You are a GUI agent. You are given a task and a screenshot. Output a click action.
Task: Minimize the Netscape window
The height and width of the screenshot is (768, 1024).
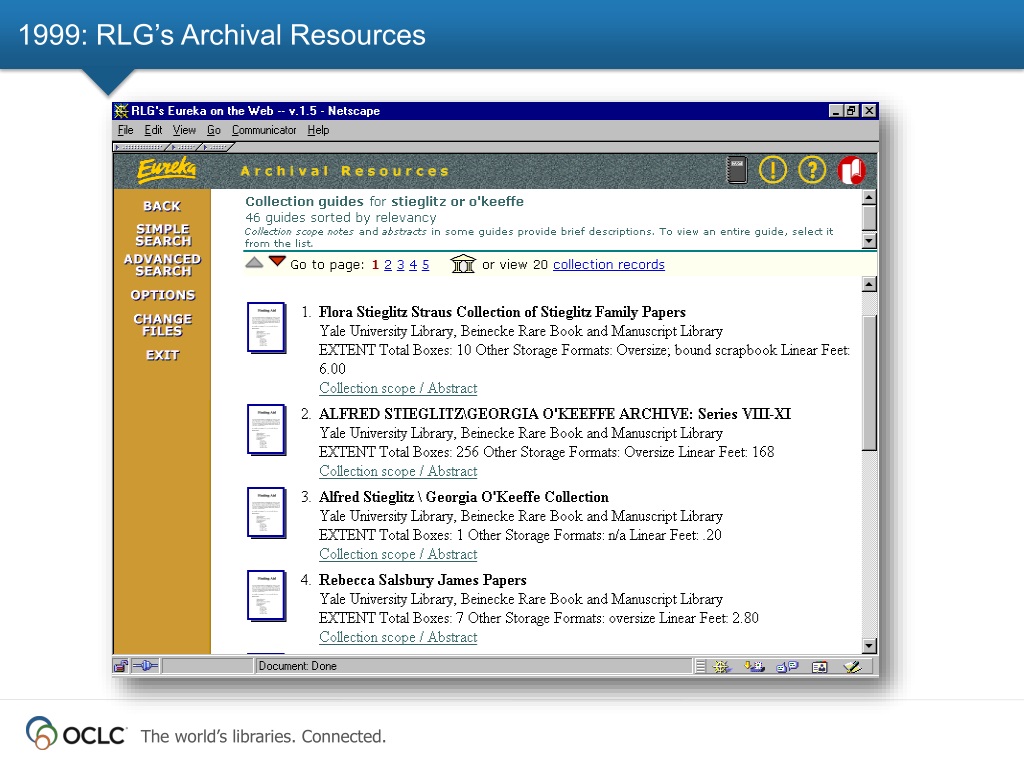(x=836, y=111)
